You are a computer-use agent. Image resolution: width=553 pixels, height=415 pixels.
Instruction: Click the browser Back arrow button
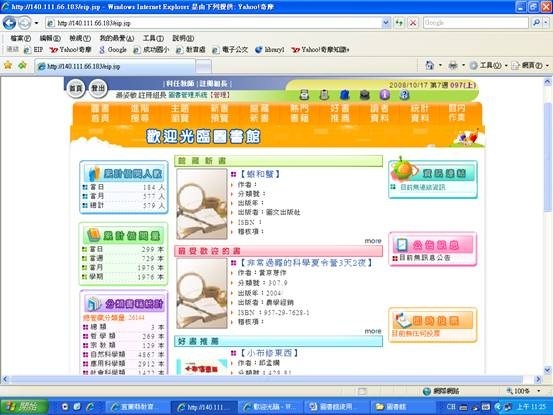[x=10, y=23]
